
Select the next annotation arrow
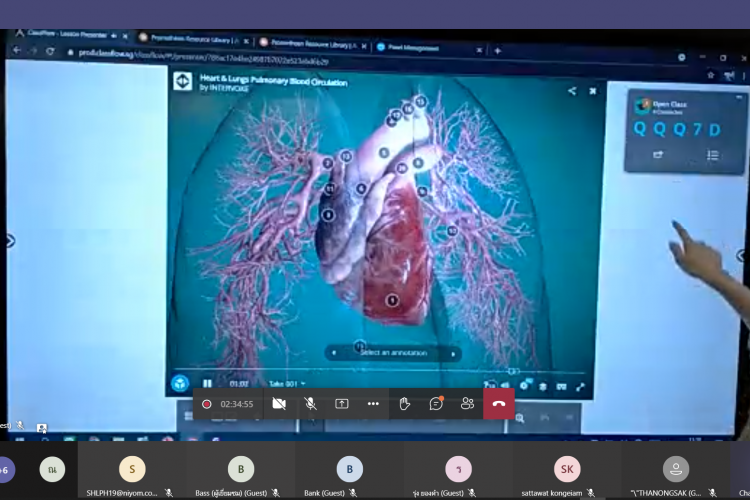click(x=455, y=352)
